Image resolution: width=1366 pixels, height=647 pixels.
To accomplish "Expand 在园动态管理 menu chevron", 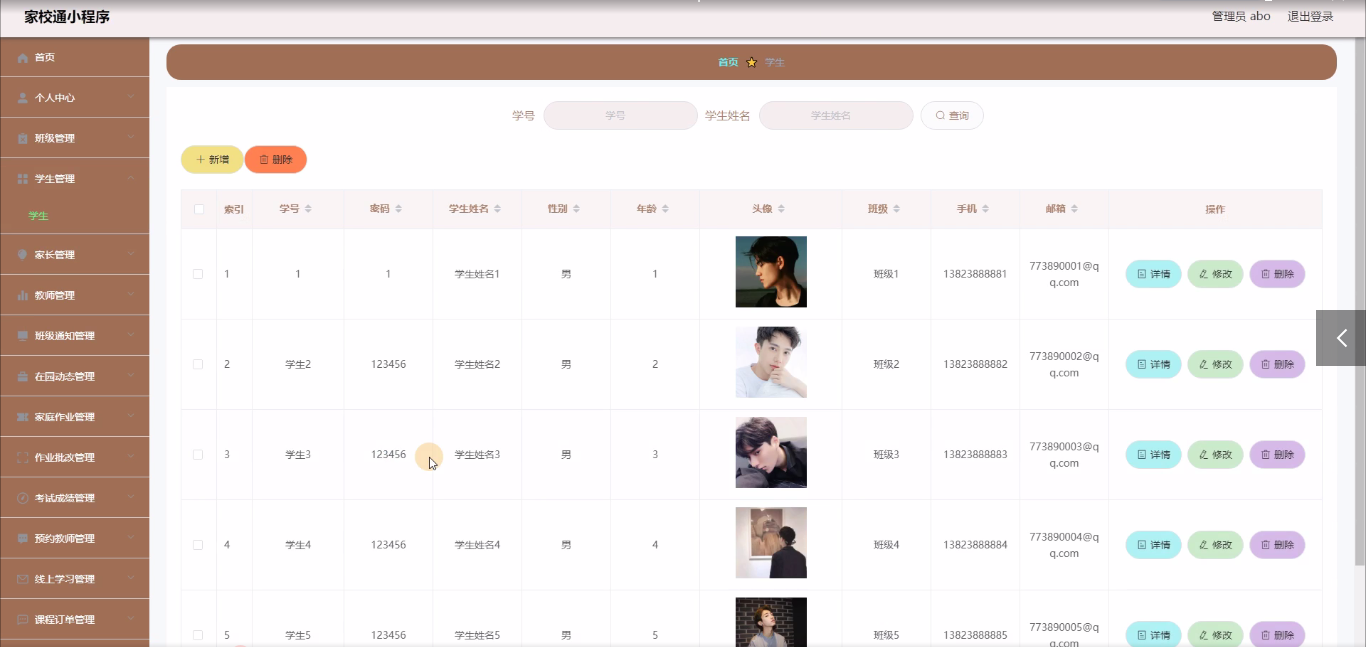I will (131, 376).
